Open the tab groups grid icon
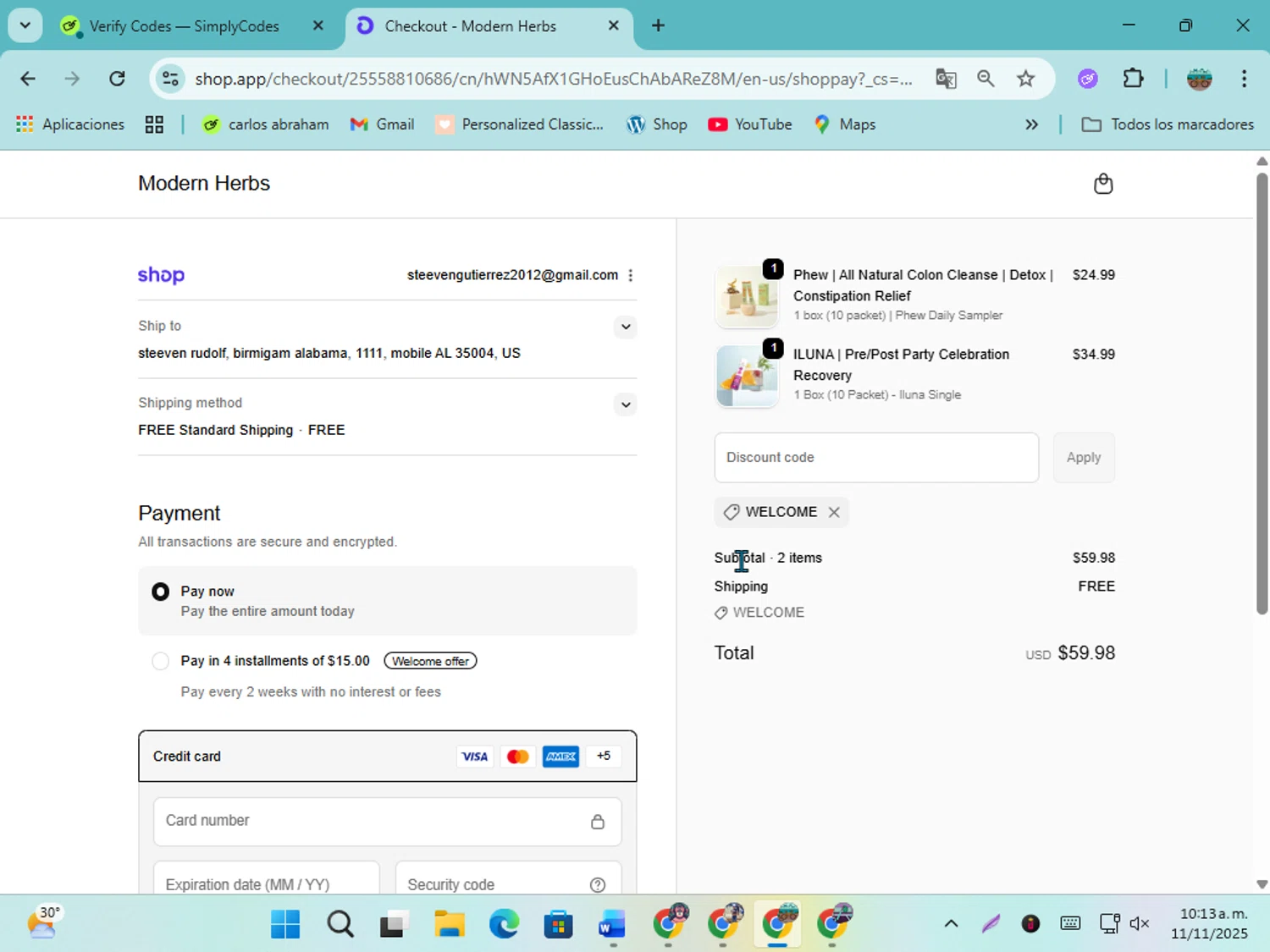 [154, 124]
